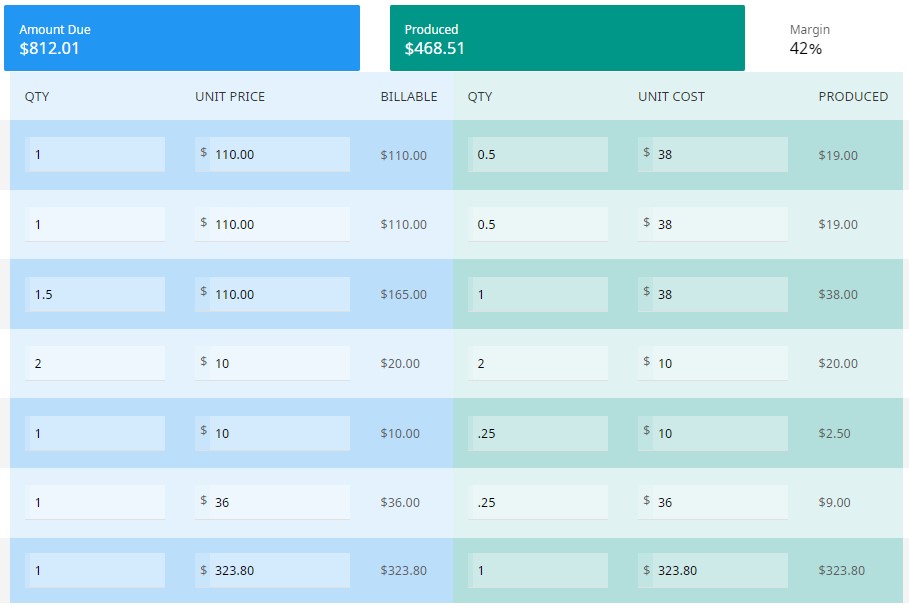Click the UNIT COST column header

pos(671,97)
